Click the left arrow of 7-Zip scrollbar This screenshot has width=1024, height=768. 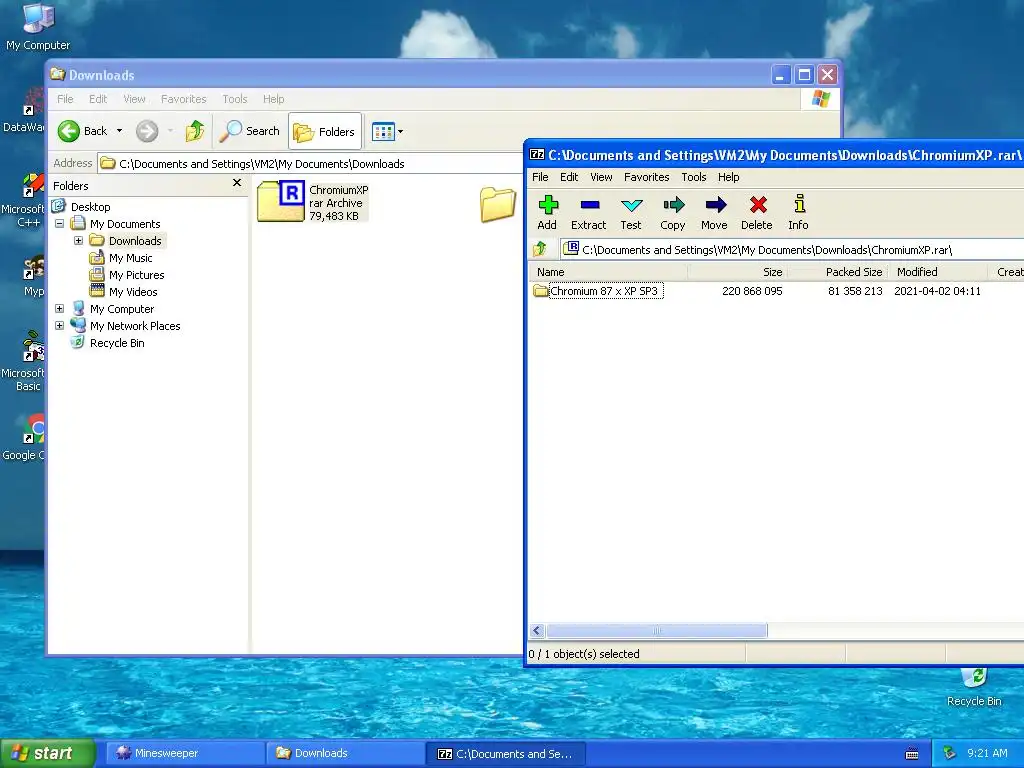click(537, 630)
